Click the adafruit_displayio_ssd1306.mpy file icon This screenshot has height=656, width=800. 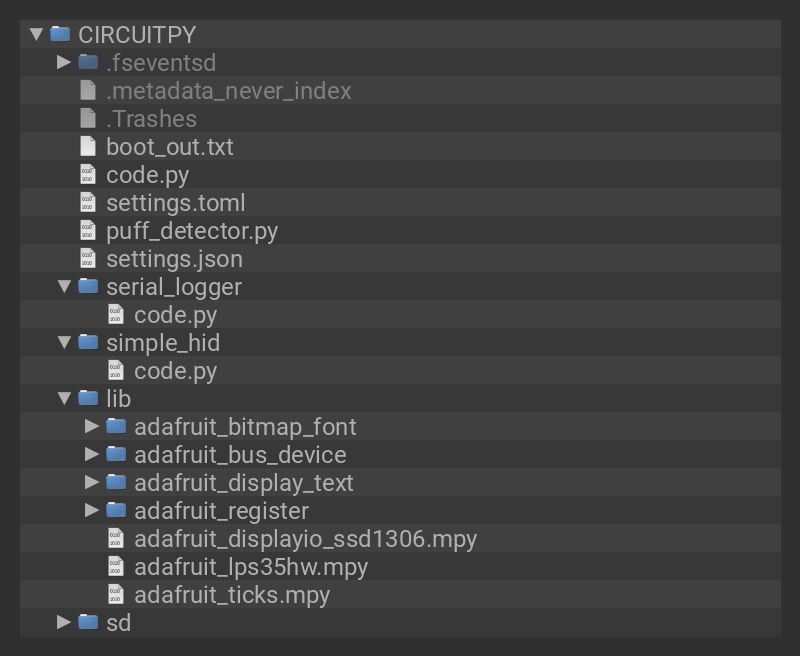coord(117,538)
